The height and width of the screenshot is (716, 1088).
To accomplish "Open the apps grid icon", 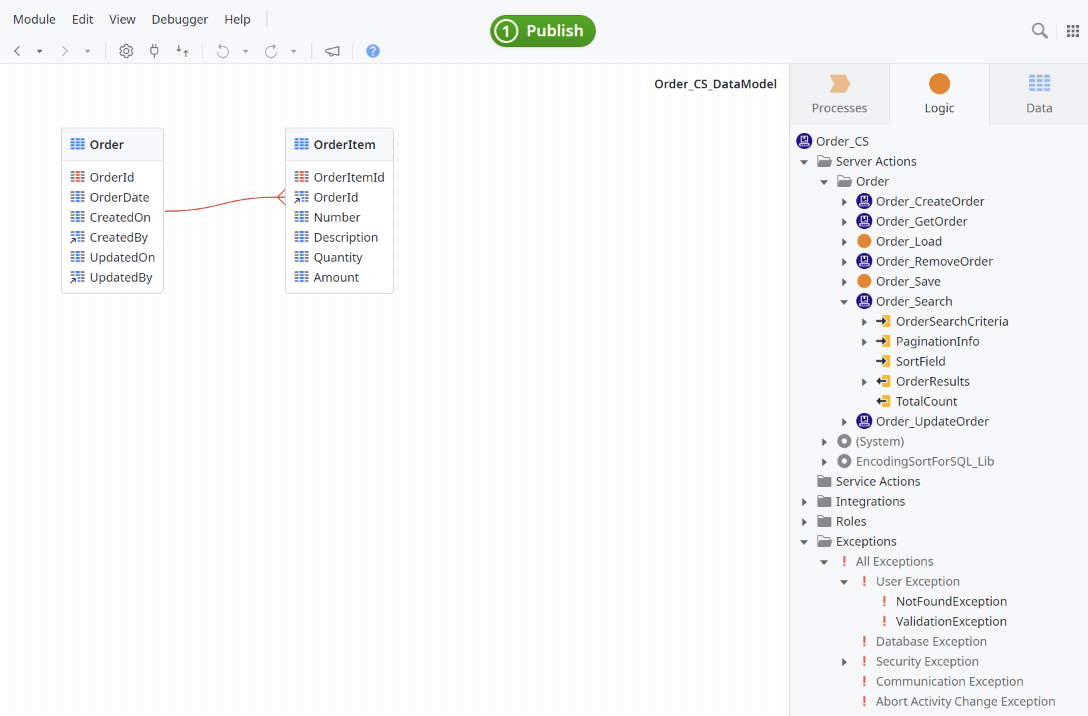I will click(1073, 31).
